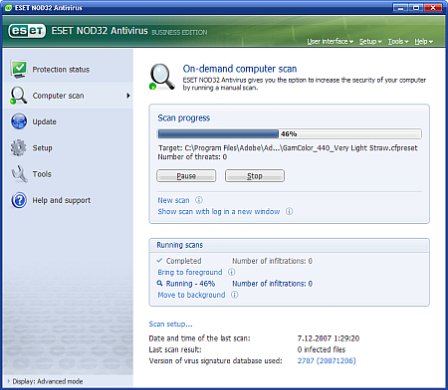Select Setup in sidebar
448x390 pixels.
point(68,148)
